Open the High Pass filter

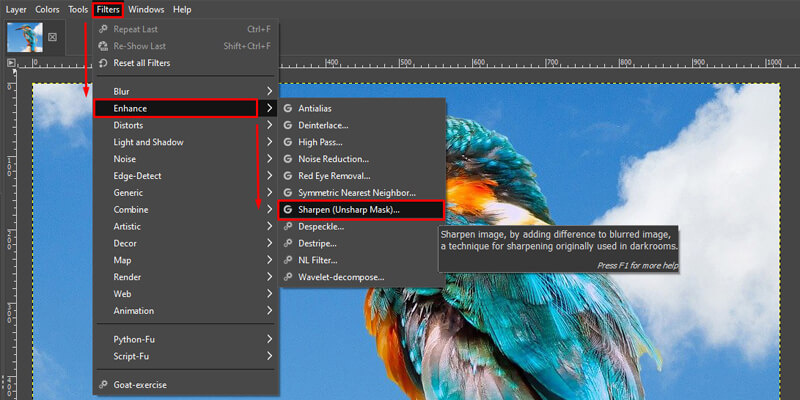tap(362, 142)
